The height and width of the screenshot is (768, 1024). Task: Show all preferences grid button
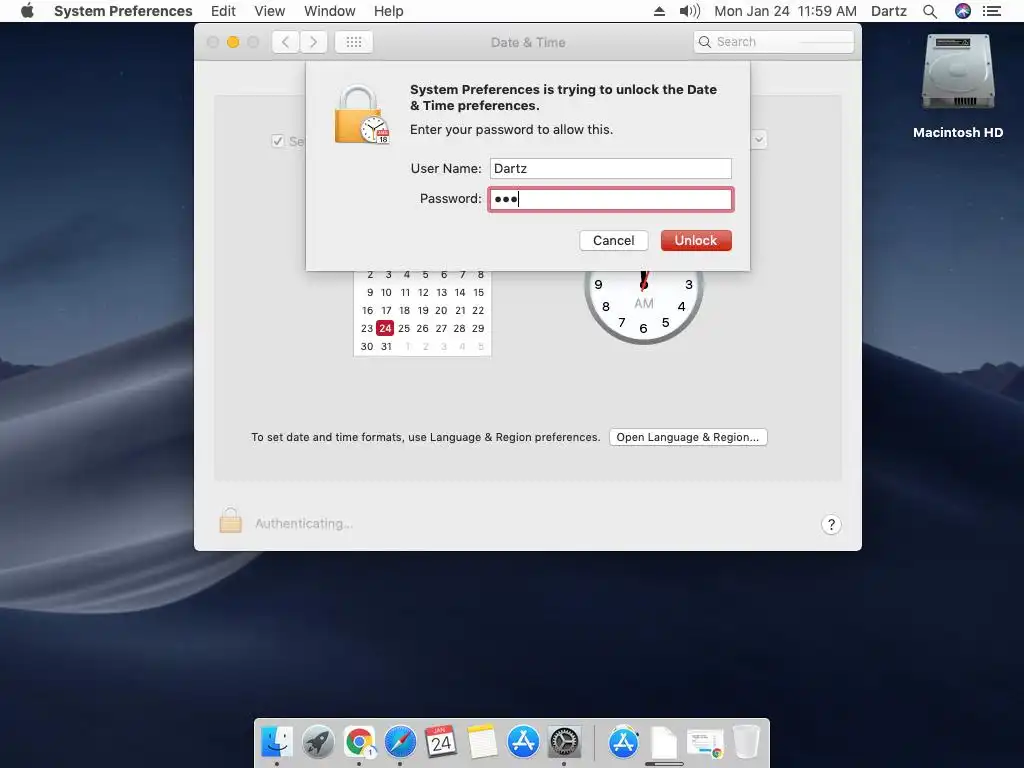(354, 42)
